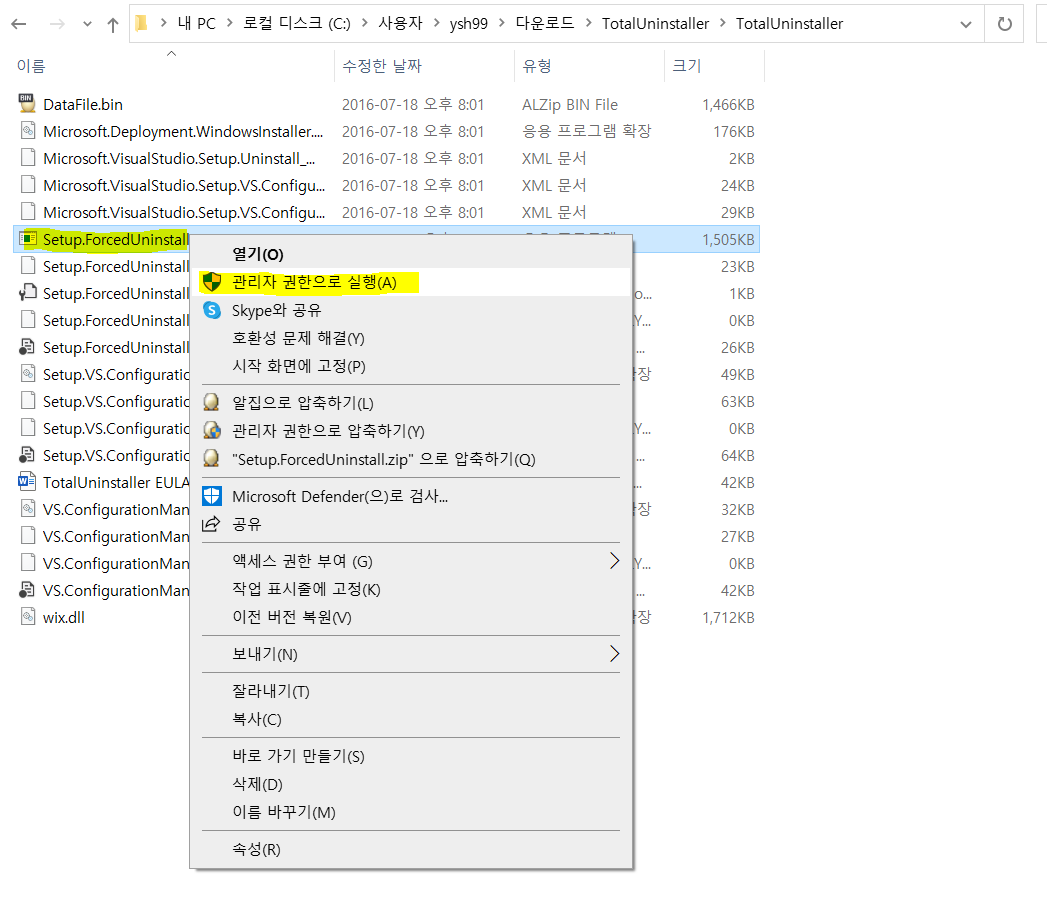Select the 42KB VS.ConfigurationMan file icon
Viewport: 1047px width, 907px height.
27,590
